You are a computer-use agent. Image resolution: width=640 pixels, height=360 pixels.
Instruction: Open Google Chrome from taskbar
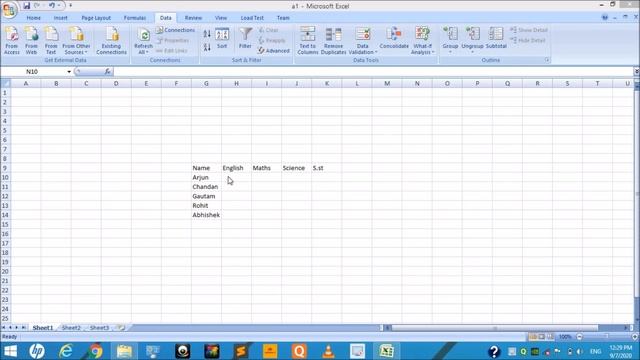95,351
